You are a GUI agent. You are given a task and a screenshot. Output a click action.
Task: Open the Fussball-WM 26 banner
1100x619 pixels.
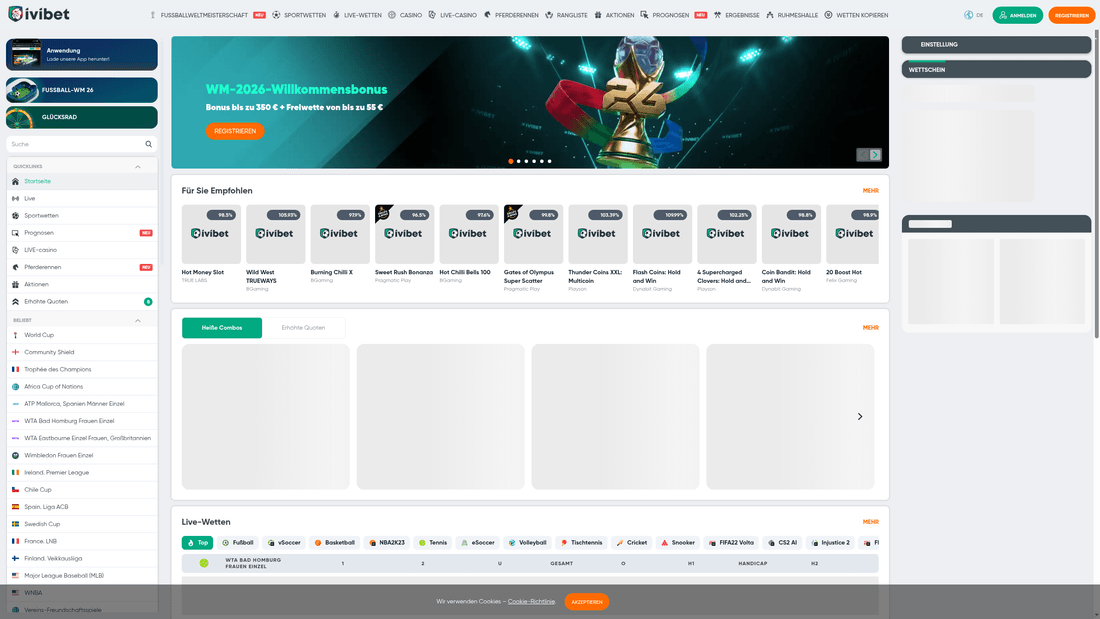click(x=82, y=90)
